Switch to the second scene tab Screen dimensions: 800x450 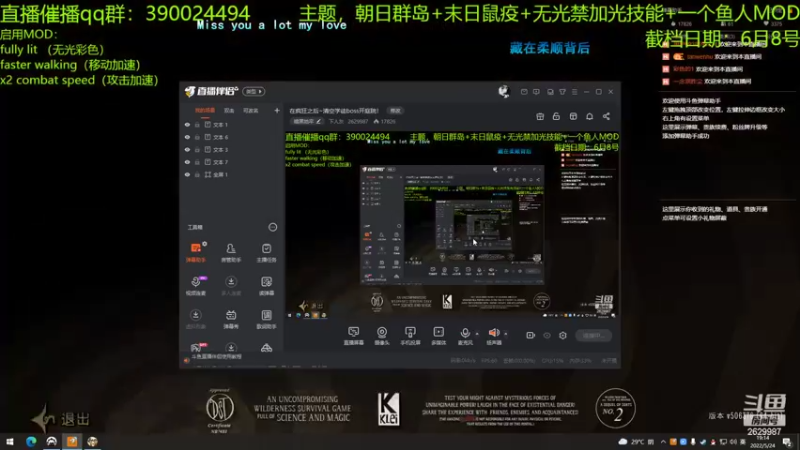point(229,110)
